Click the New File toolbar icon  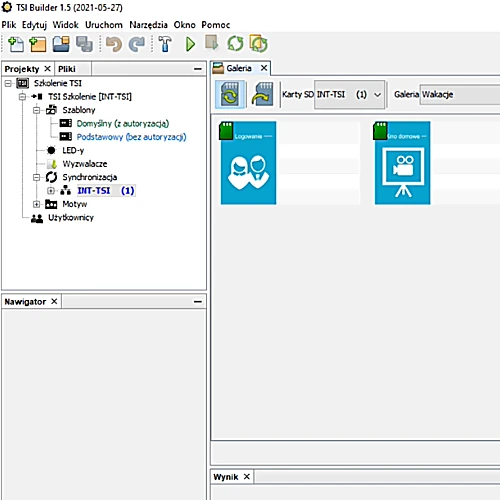click(x=16, y=44)
